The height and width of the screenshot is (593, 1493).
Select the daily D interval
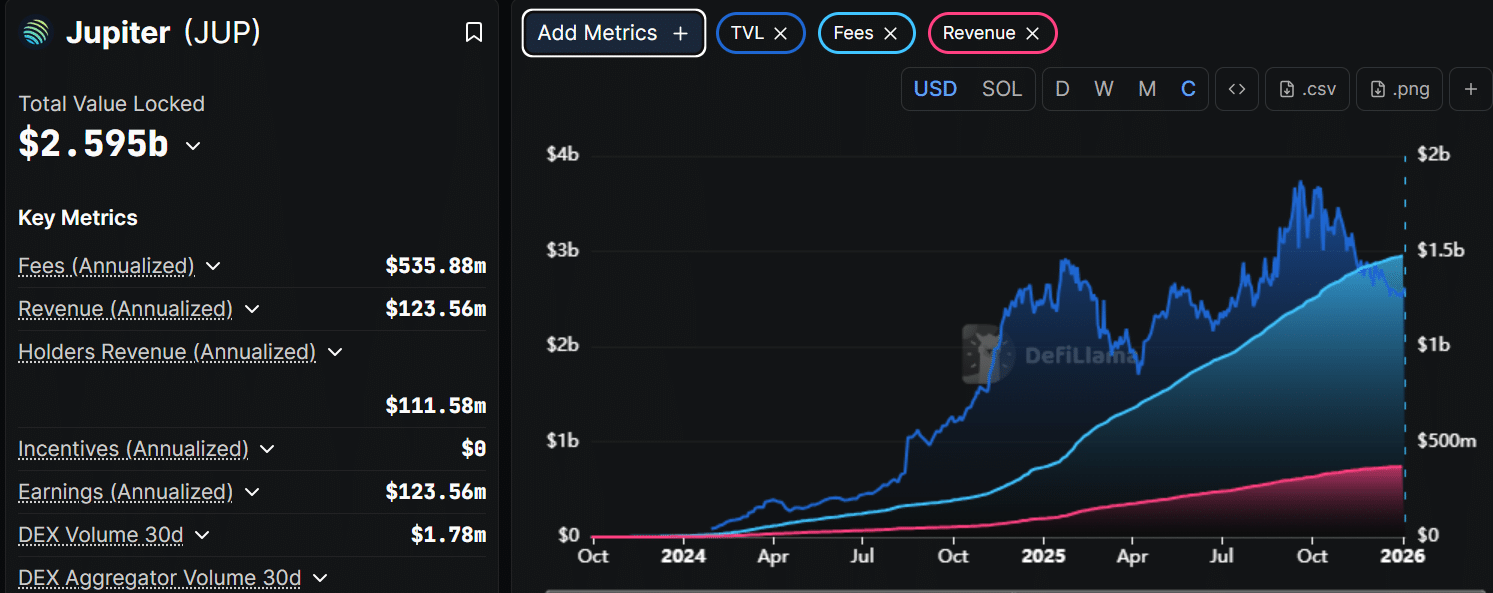1062,89
